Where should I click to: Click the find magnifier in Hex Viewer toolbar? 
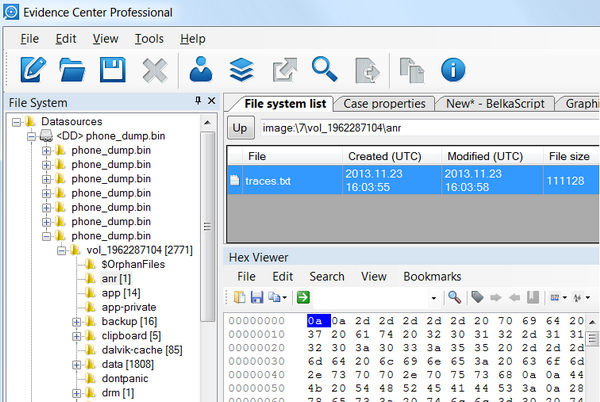454,297
